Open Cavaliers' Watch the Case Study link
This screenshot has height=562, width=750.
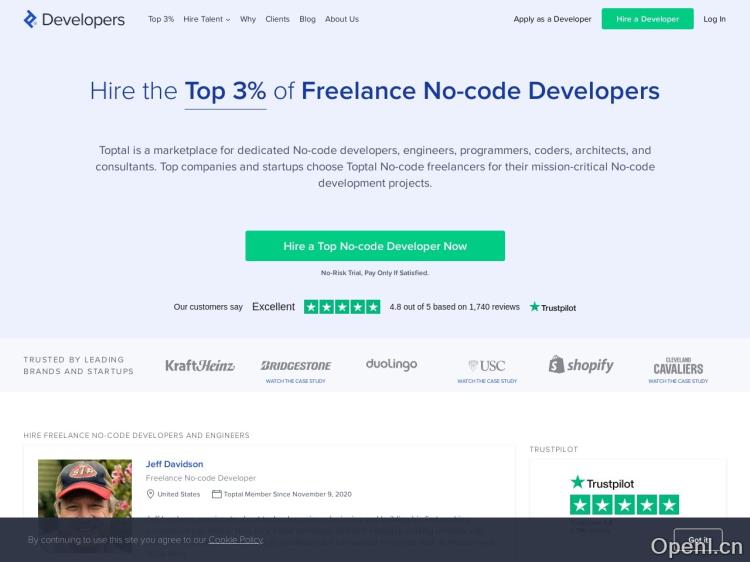pos(678,381)
